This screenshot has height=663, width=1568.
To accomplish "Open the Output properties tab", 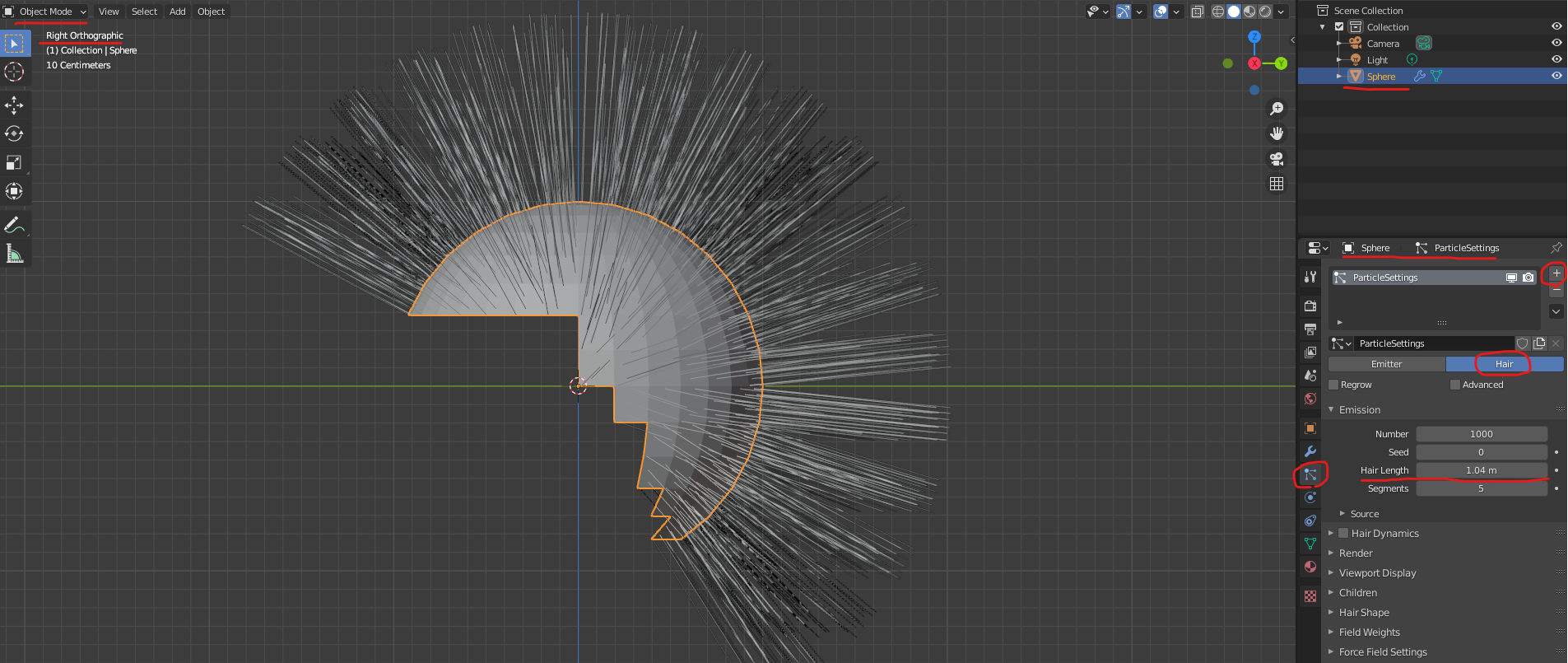I will (x=1310, y=329).
